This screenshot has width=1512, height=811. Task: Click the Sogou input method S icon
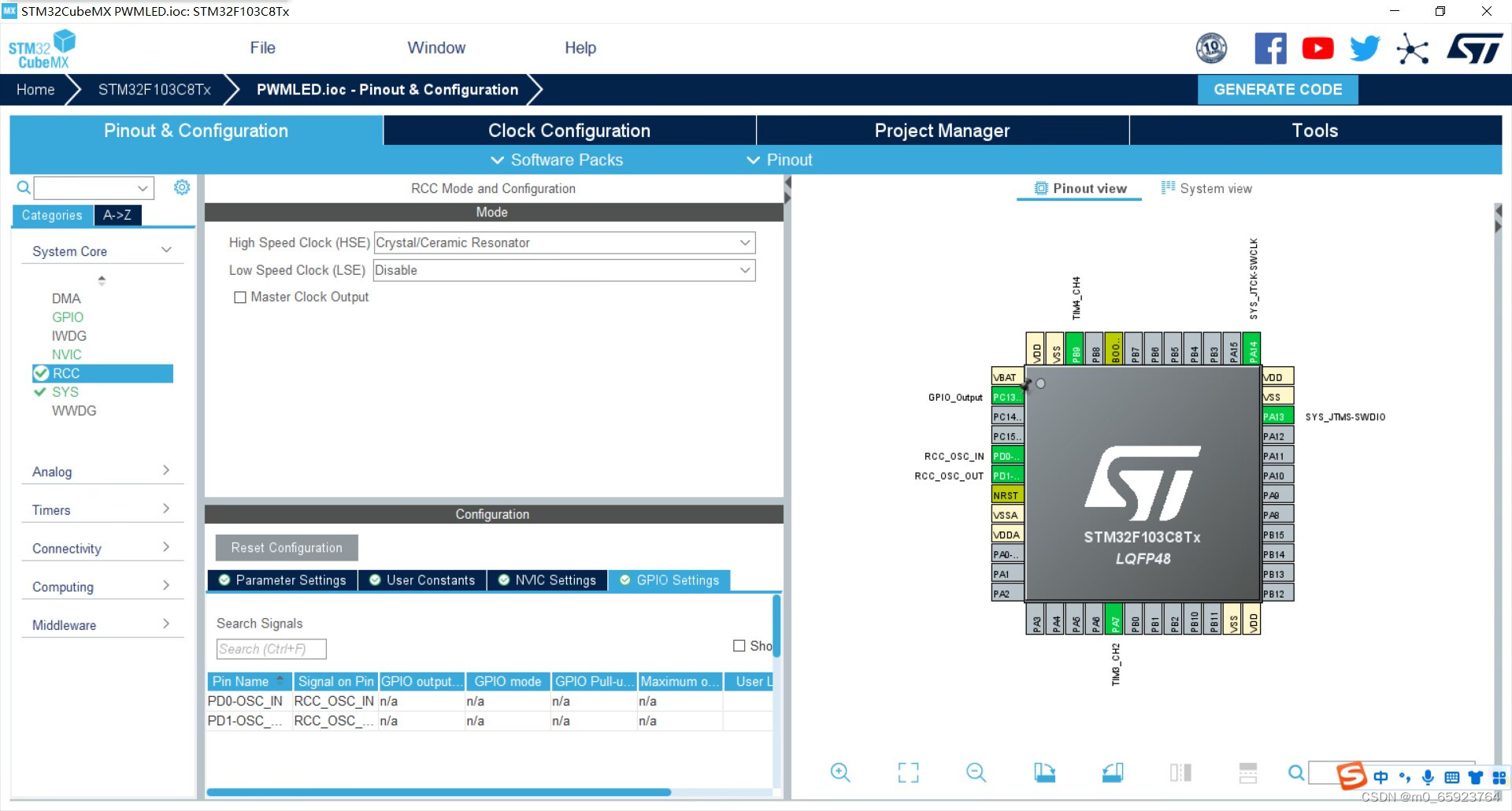[x=1351, y=776]
